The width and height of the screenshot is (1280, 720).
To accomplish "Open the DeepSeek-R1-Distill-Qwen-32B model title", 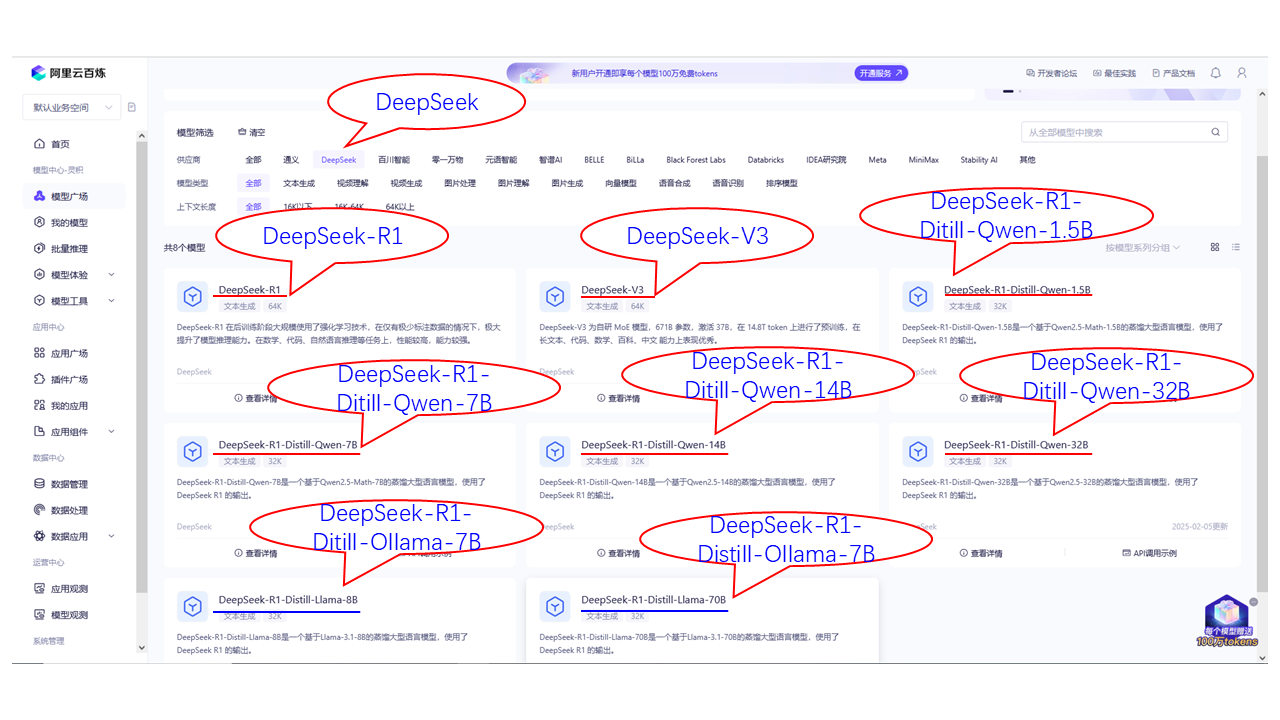I will click(x=1016, y=445).
